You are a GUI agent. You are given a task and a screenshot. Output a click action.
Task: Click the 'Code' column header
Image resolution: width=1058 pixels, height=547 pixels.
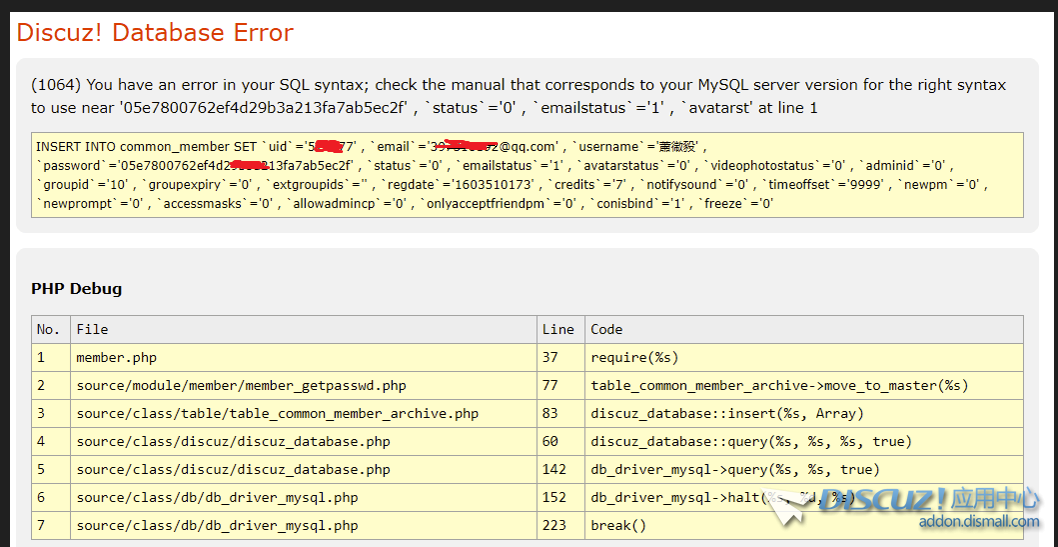[x=804, y=329]
